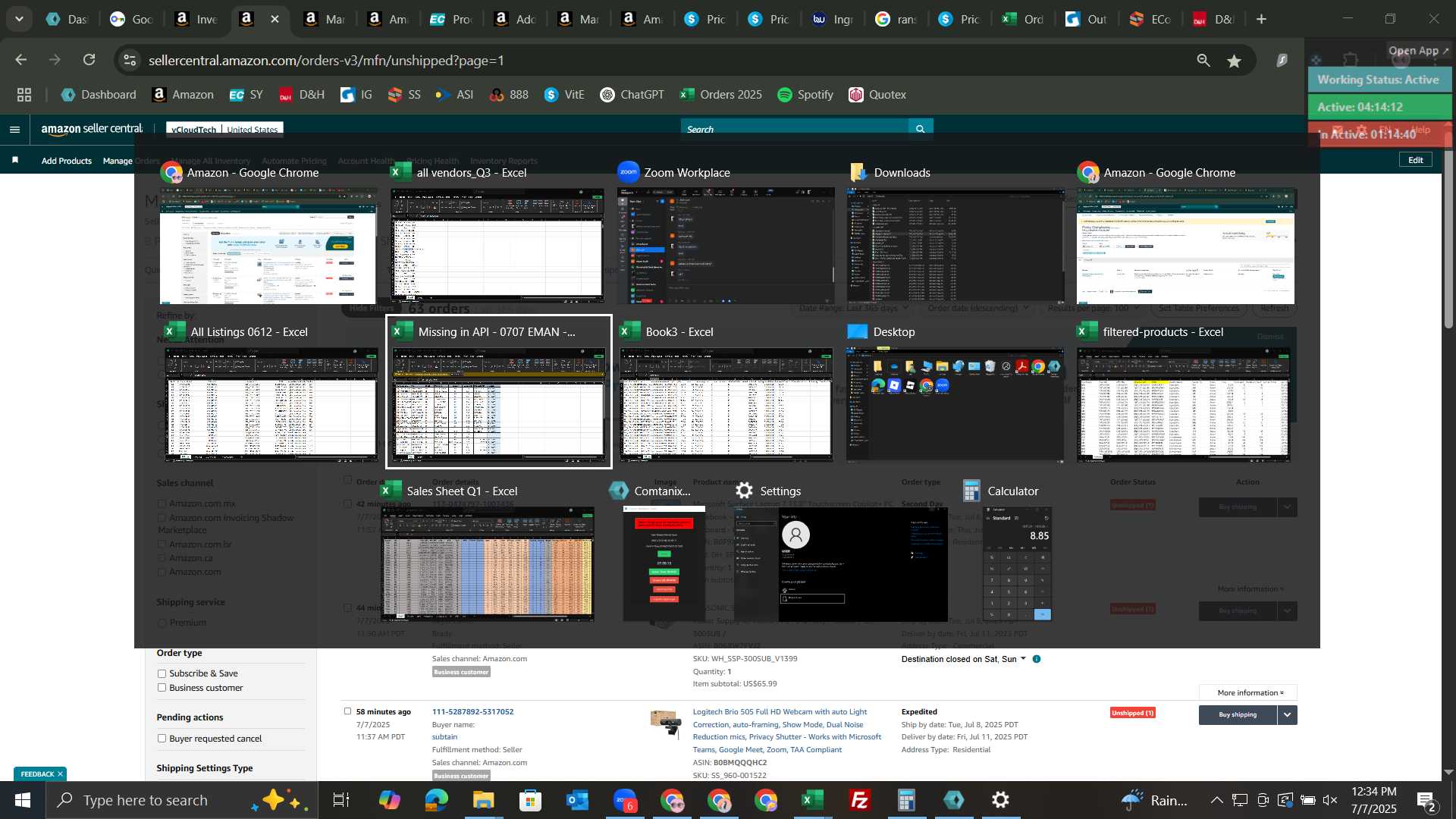Switch to the Ingr browser tab
Viewport: 1456px width, 819px height.
click(x=832, y=19)
